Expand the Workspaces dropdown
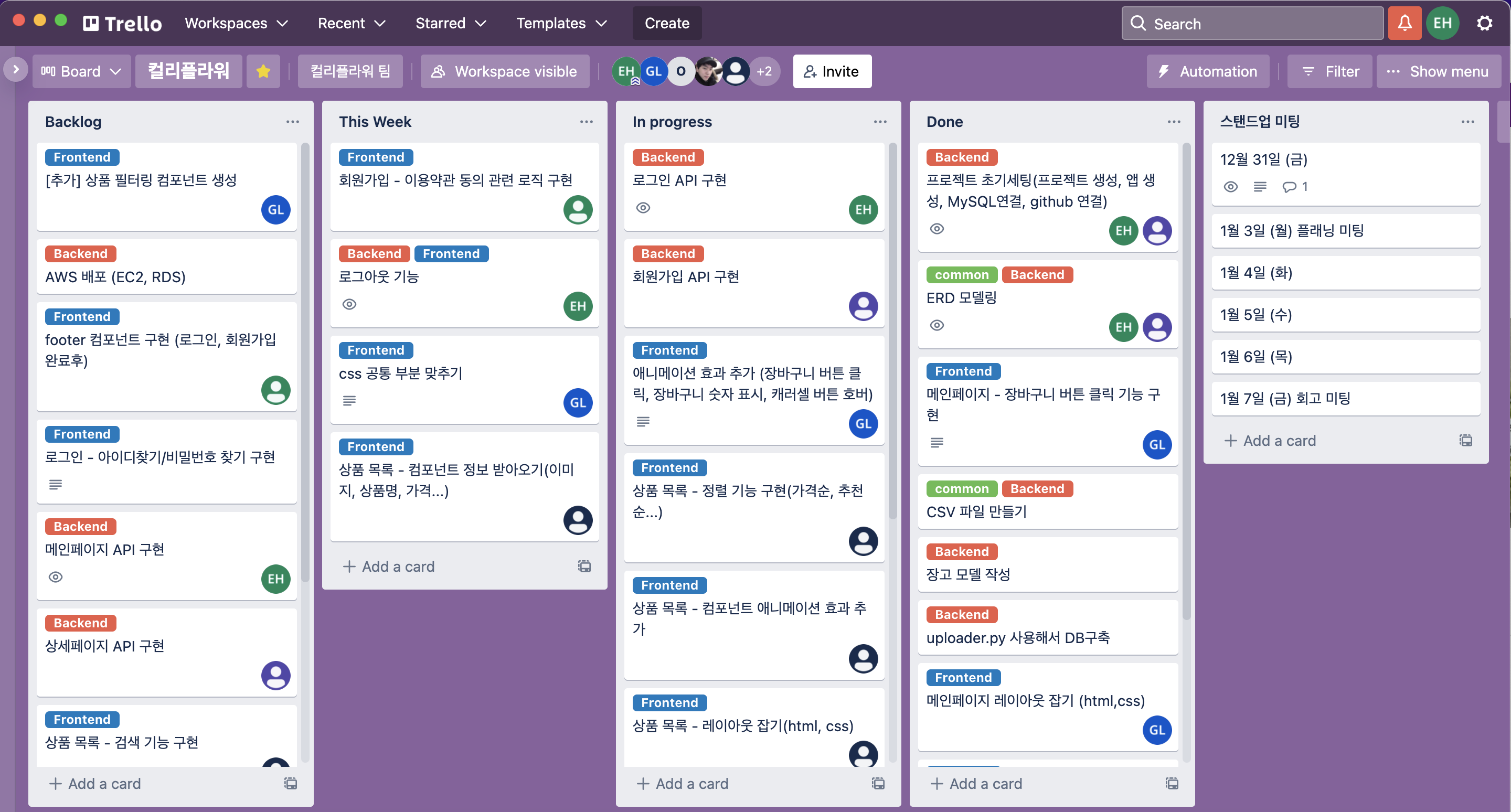The width and height of the screenshot is (1511, 812). click(235, 23)
